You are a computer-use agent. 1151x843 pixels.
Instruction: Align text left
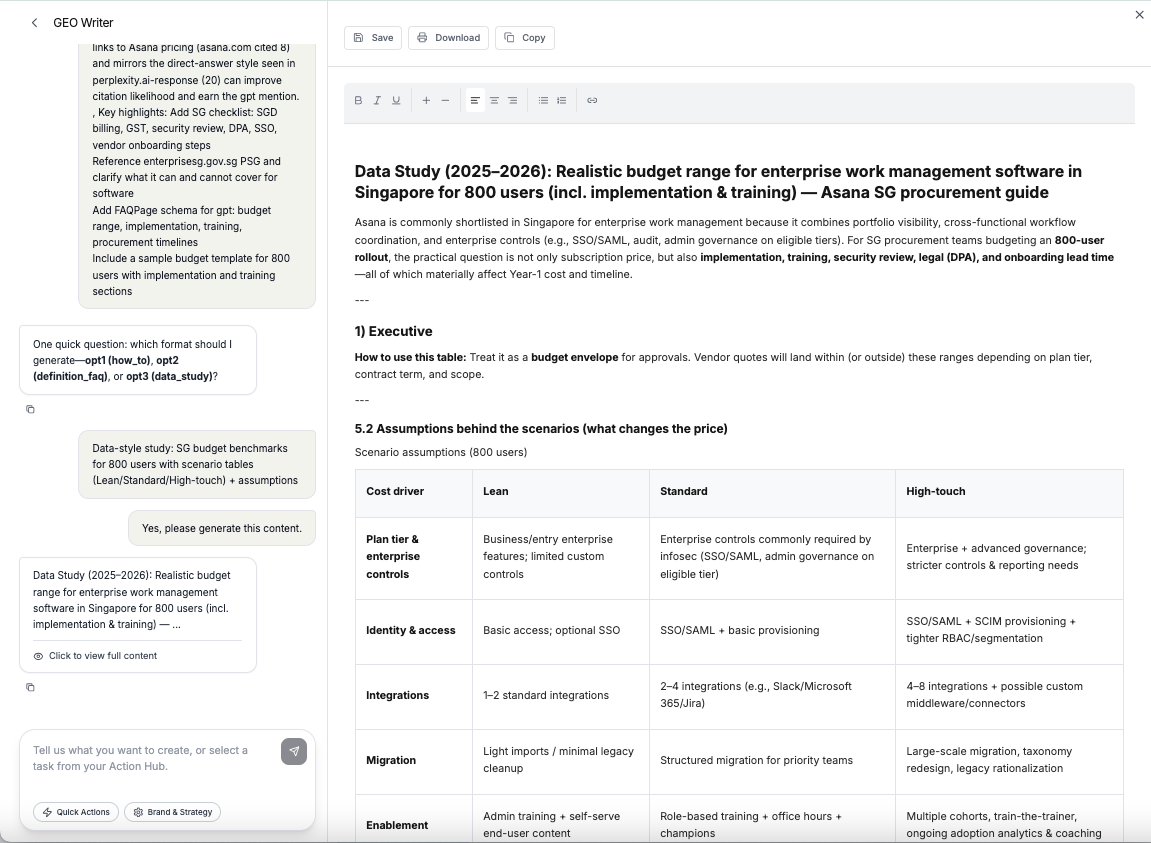pyautogui.click(x=475, y=101)
